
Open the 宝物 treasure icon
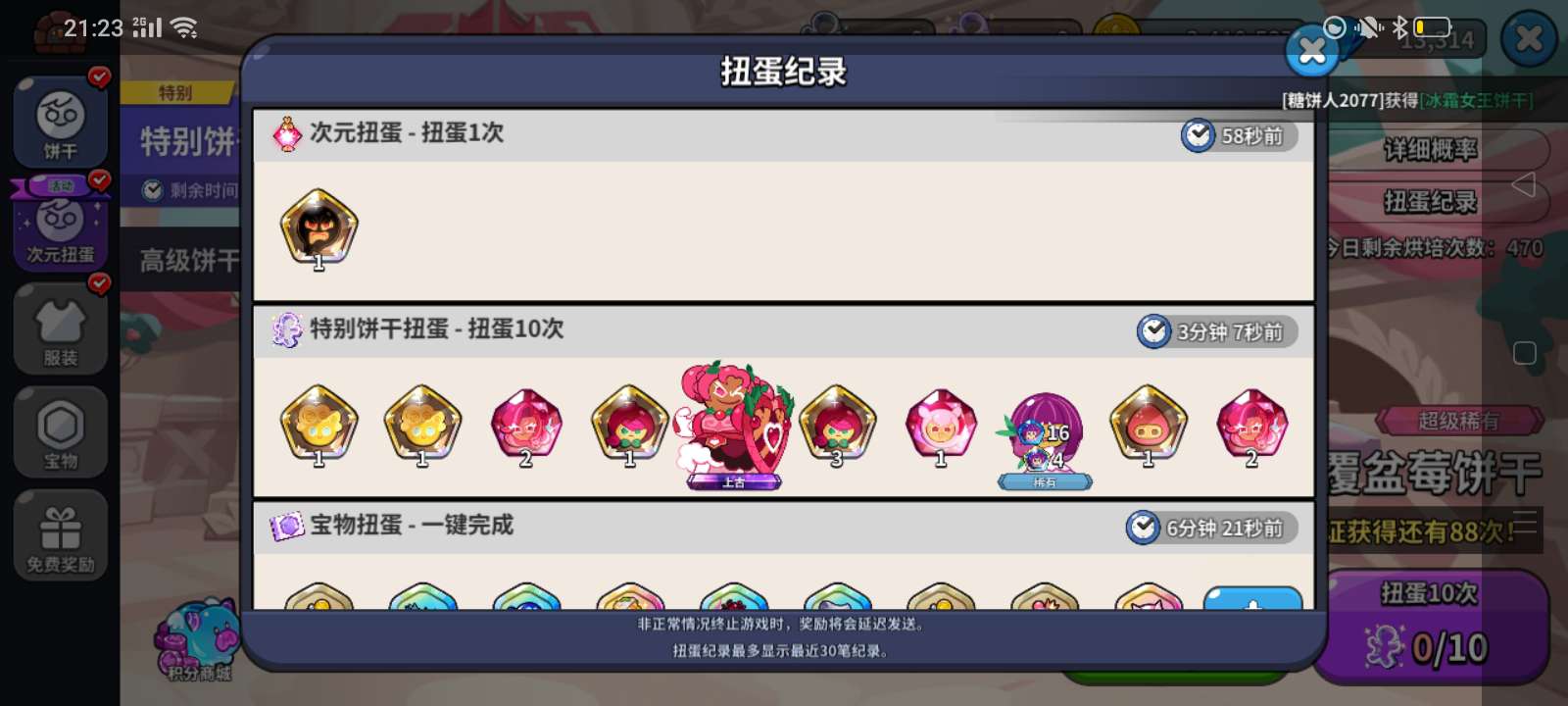click(x=61, y=432)
